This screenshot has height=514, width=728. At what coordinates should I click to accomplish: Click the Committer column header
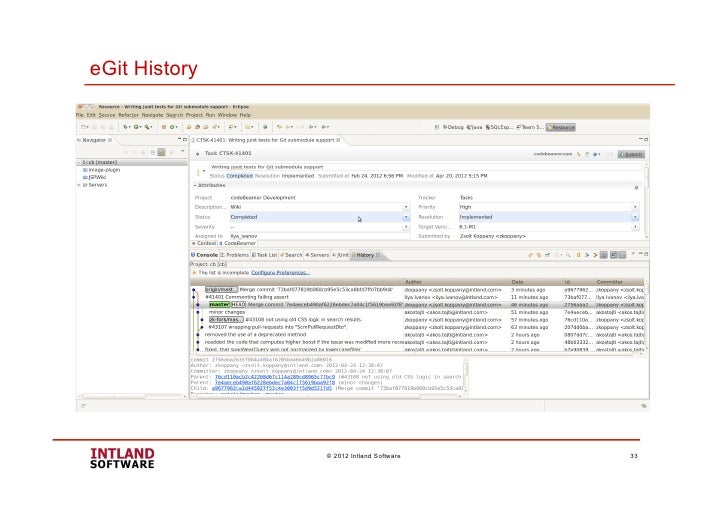click(x=619, y=282)
